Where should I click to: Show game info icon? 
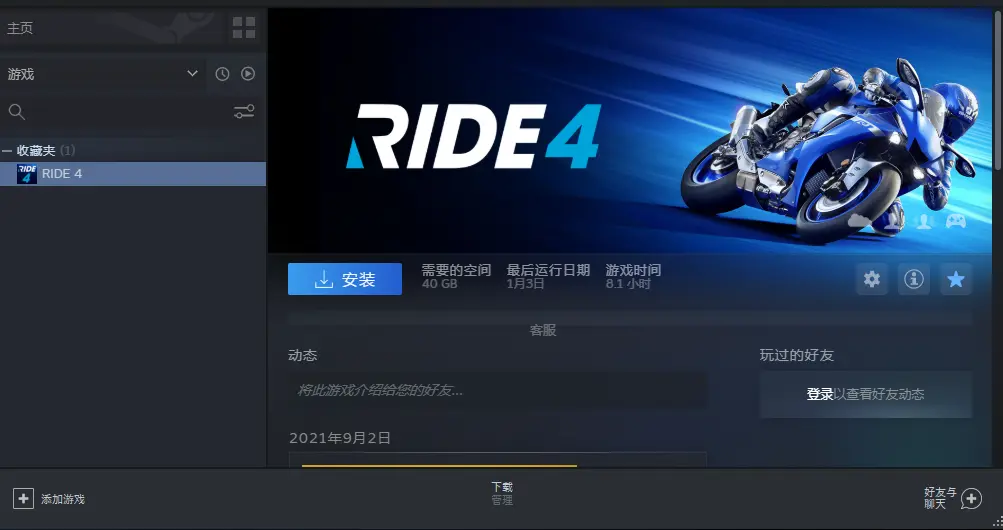click(x=913, y=279)
